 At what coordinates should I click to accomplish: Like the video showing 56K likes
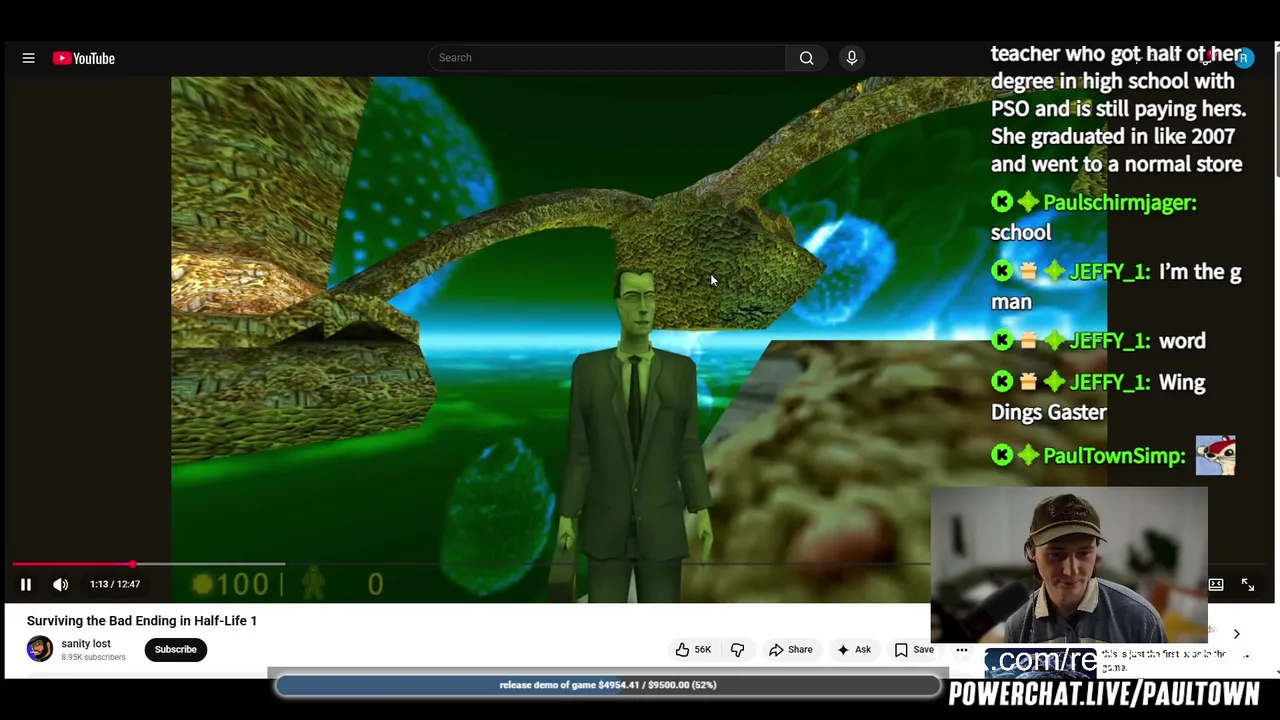[x=693, y=650]
